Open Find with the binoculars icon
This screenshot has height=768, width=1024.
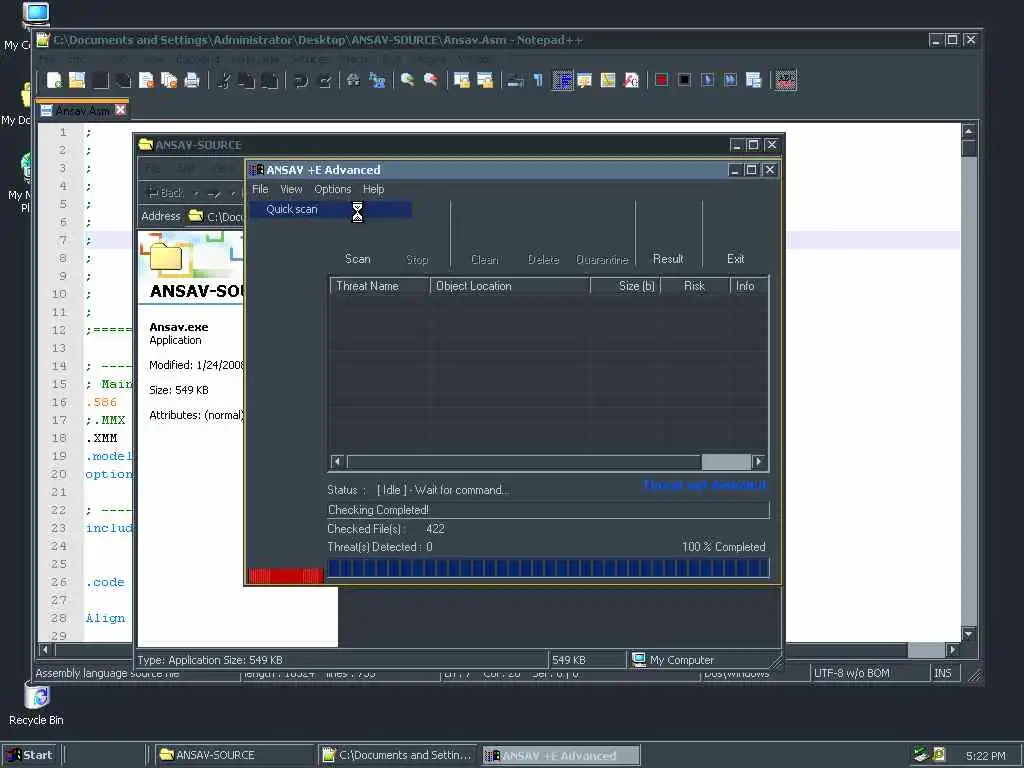click(353, 80)
